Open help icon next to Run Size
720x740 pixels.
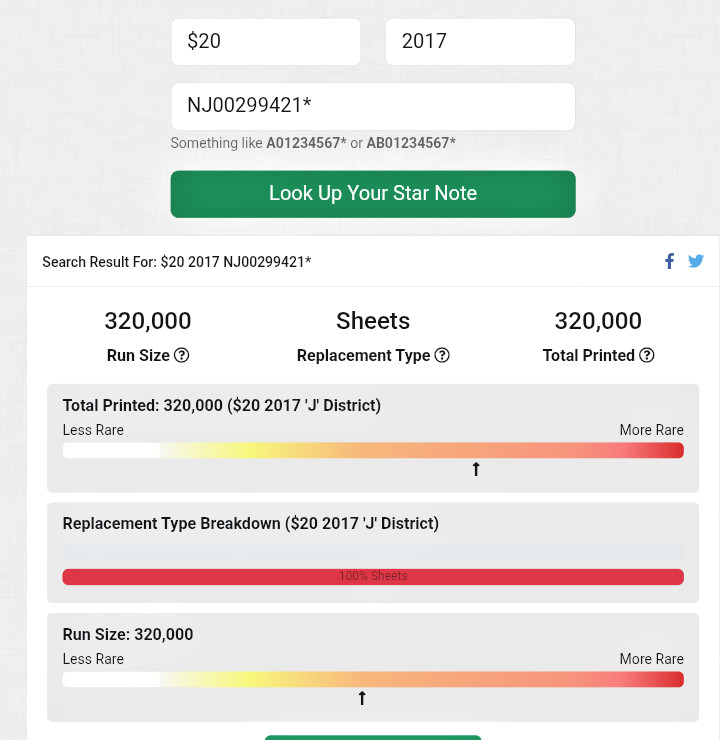[181, 355]
